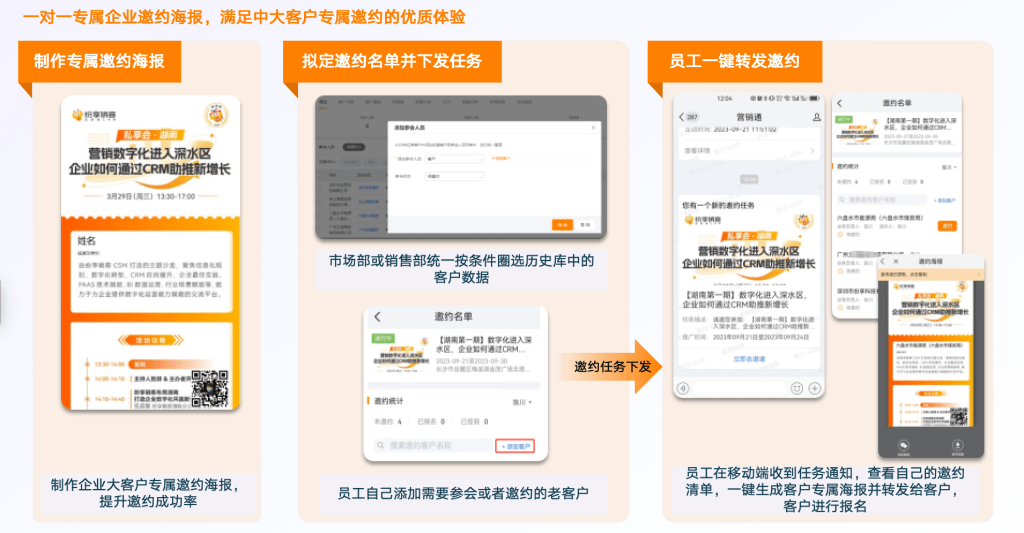Image resolution: width=1024 pixels, height=533 pixels.
Task: Tap the plus icon in the chat bar
Action: [814, 387]
